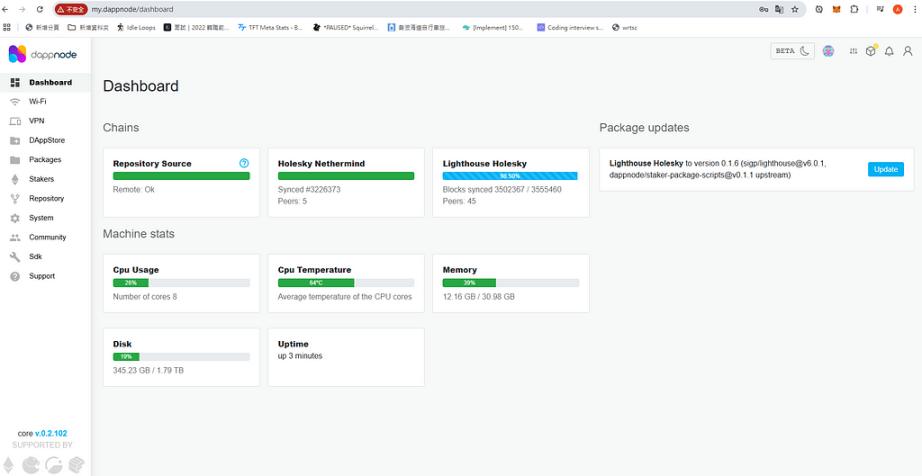Open the Packages section
Screen dimensions: 922x476
(x=45, y=160)
